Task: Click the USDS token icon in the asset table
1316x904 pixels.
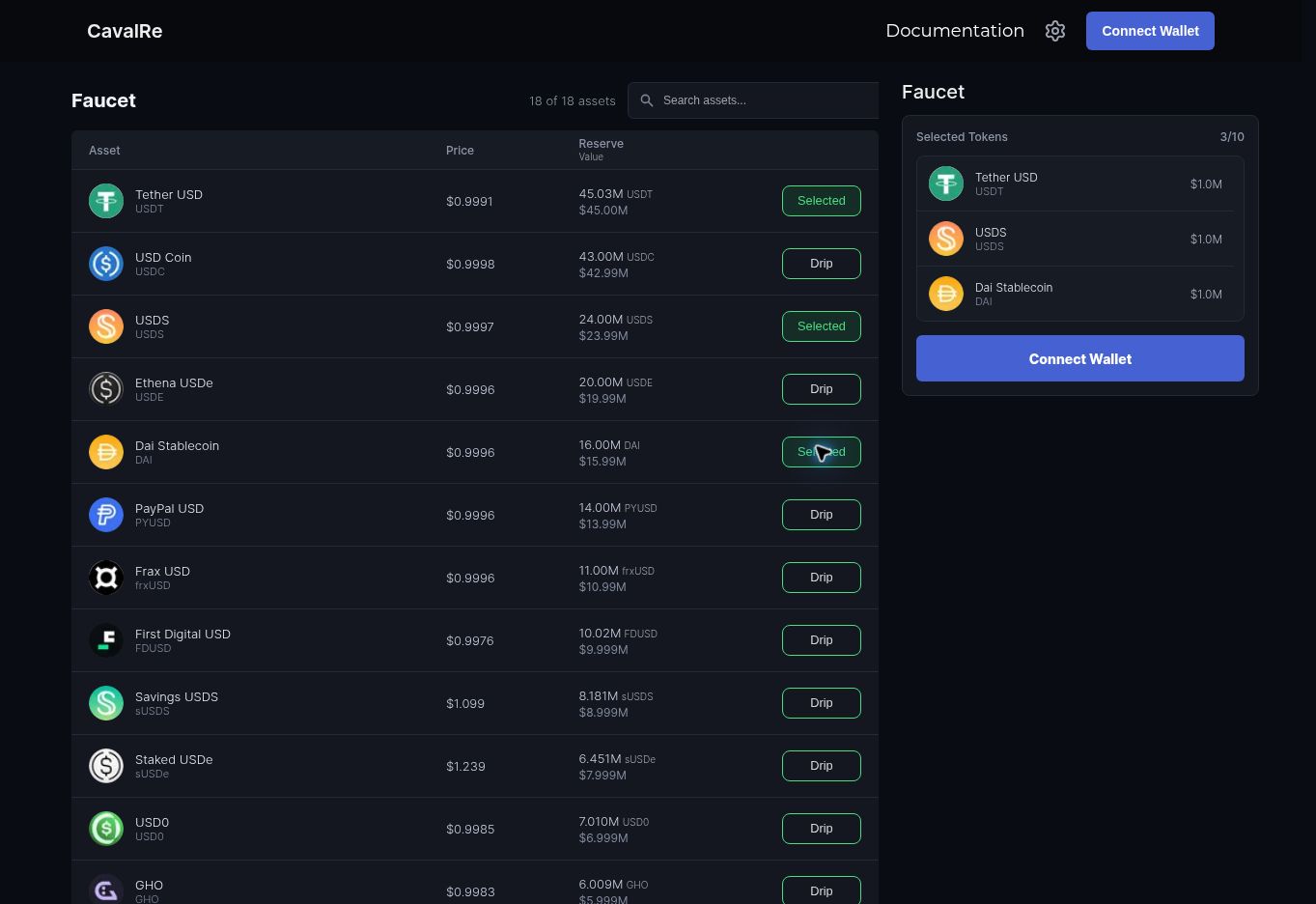Action: tap(106, 326)
